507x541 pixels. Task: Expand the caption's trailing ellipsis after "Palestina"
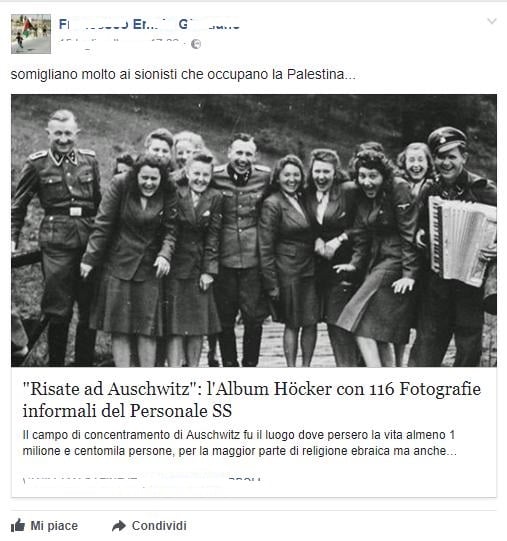point(350,76)
